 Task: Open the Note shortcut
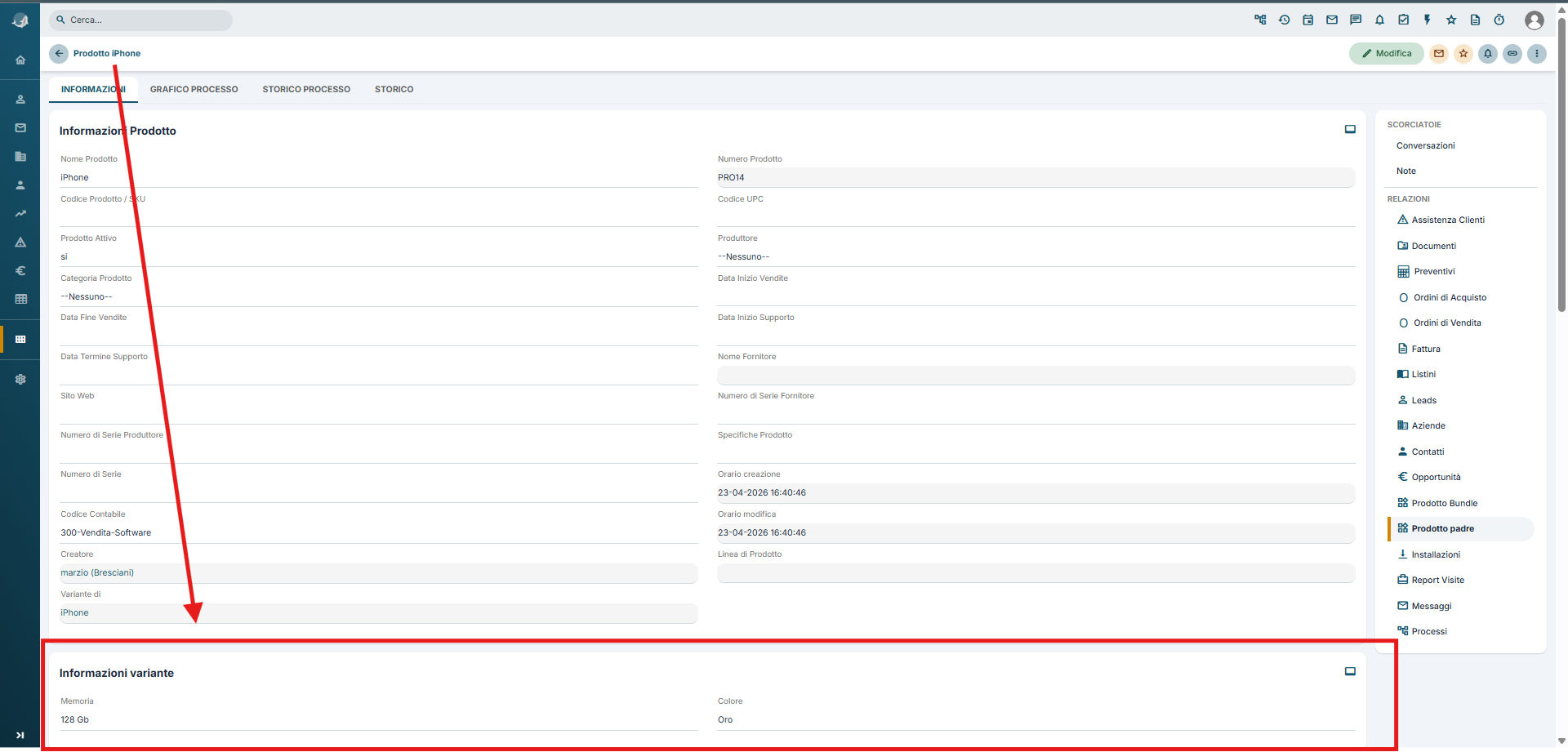click(x=1405, y=171)
